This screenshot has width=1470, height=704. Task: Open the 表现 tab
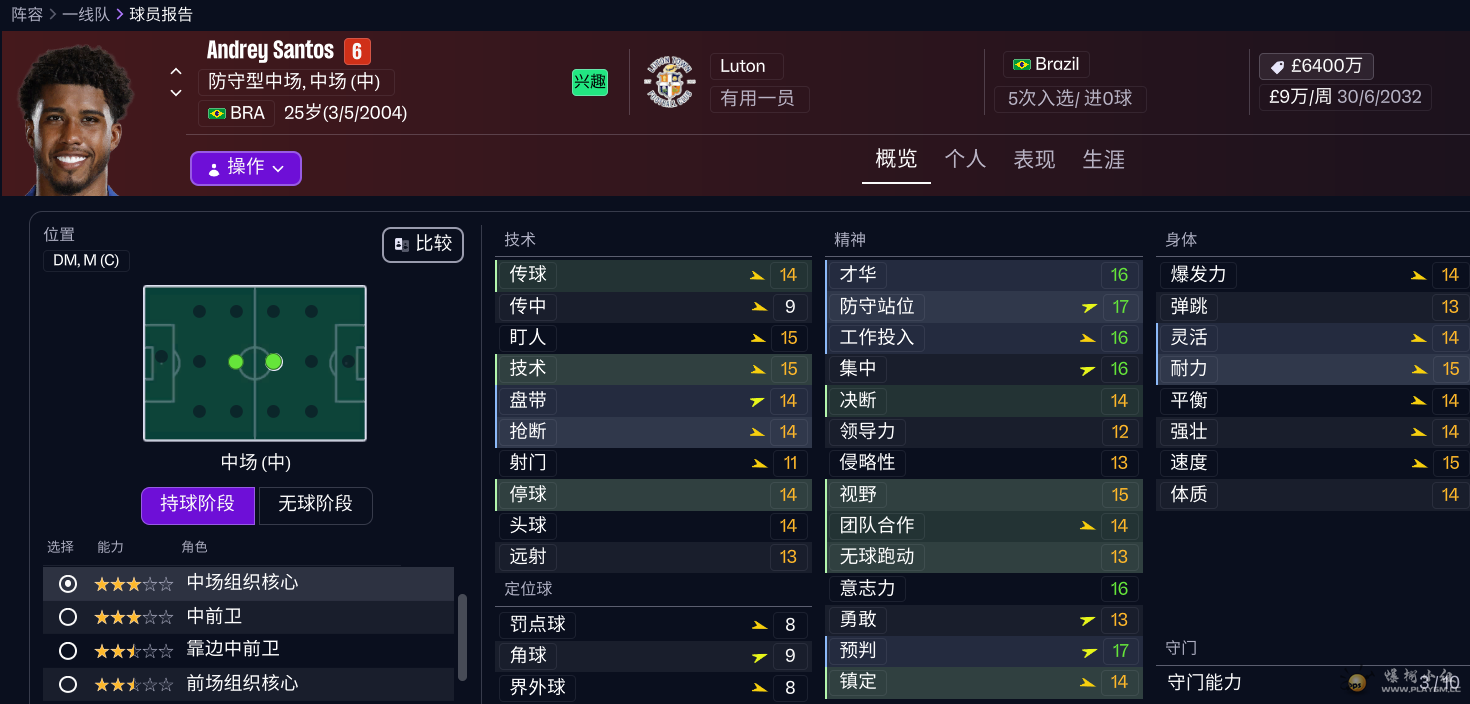(1034, 160)
